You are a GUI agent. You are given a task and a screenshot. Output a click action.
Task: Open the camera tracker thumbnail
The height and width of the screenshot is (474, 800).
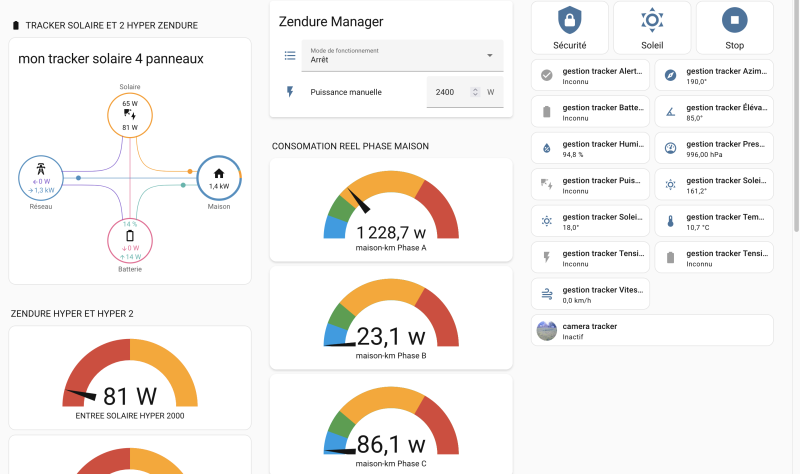click(x=546, y=331)
